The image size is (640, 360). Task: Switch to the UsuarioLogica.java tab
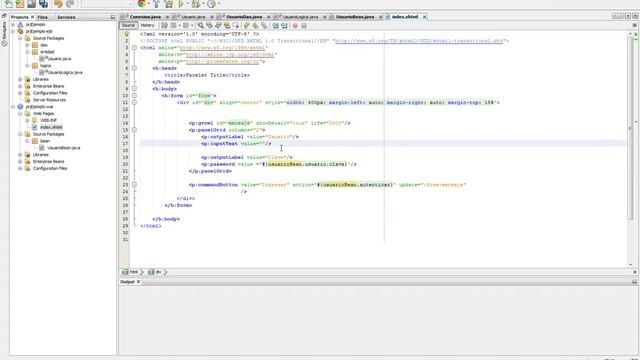[300, 17]
